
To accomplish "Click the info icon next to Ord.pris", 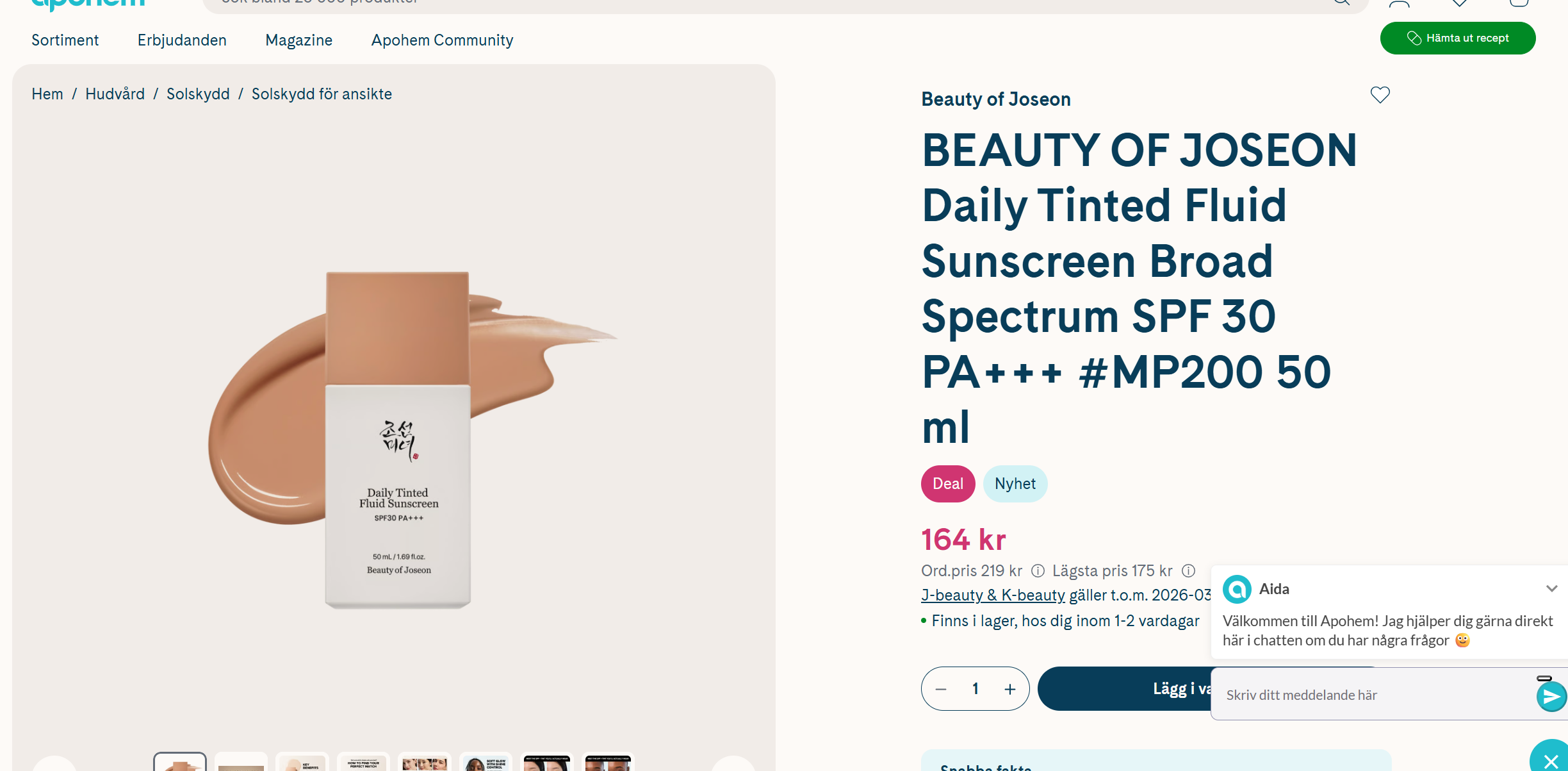I will tap(1038, 570).
